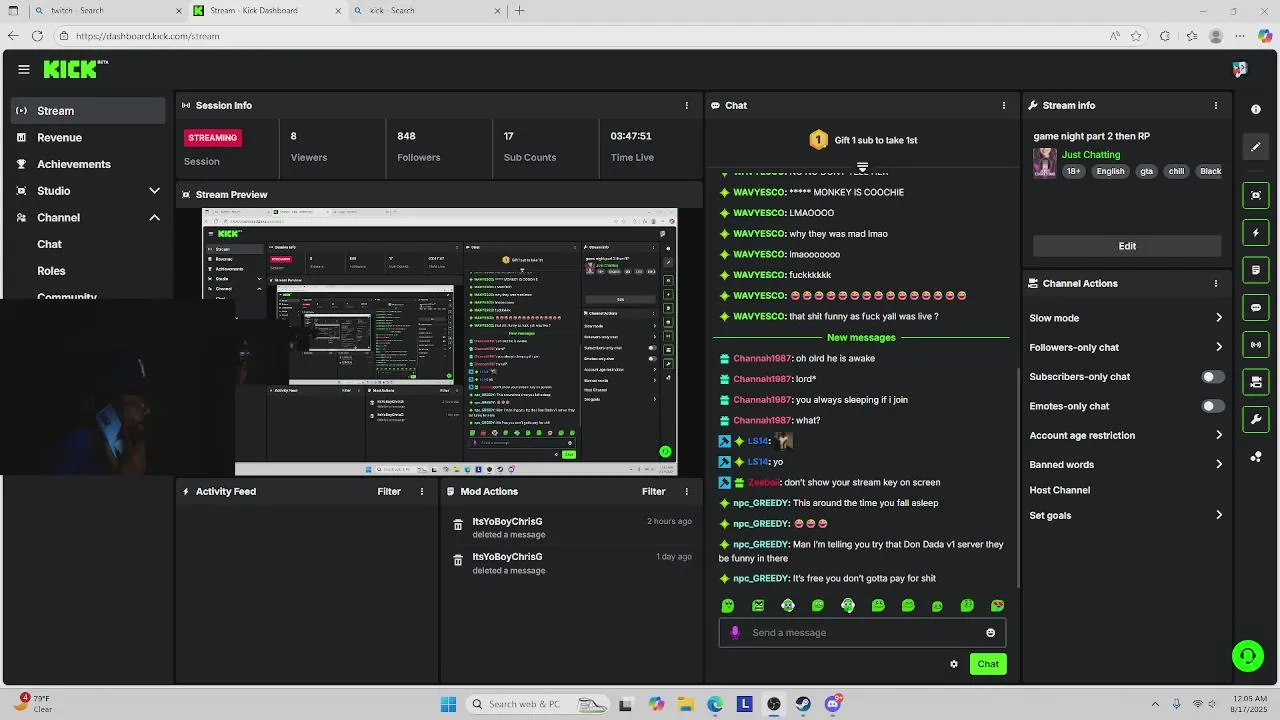
Task: Toggle Emotes-only chat switch
Action: pos(1212,406)
